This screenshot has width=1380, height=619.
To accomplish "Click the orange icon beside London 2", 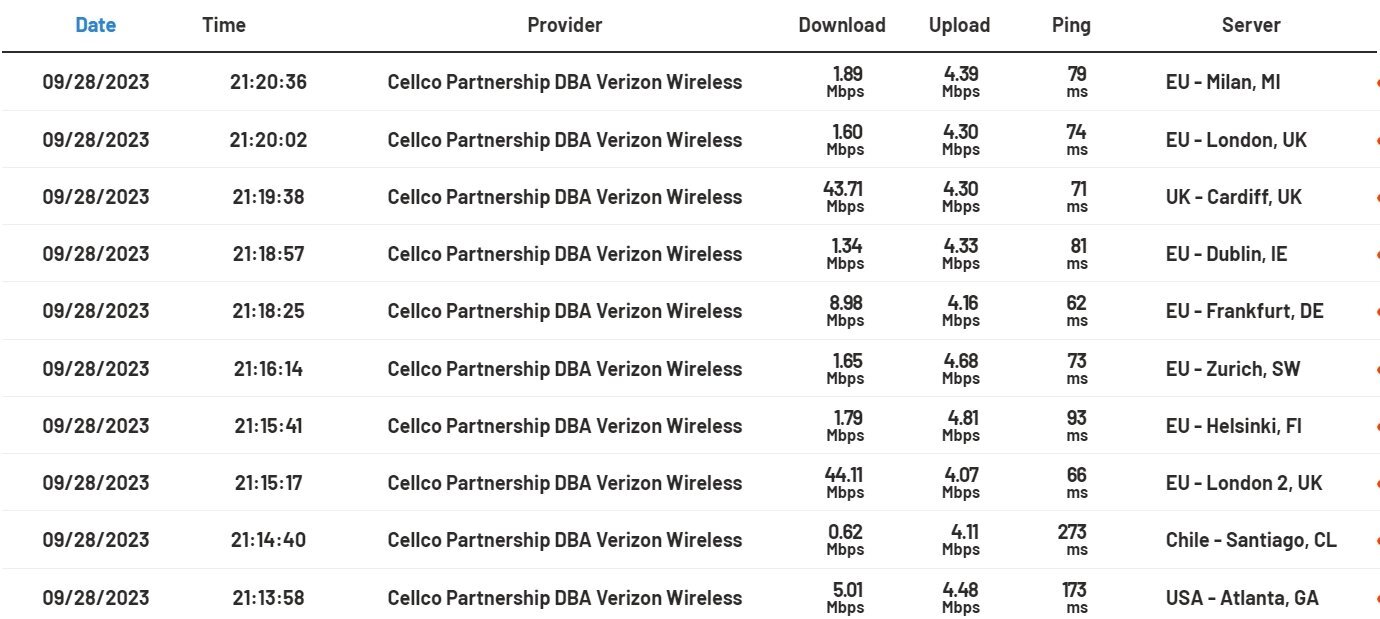I will tap(1377, 484).
